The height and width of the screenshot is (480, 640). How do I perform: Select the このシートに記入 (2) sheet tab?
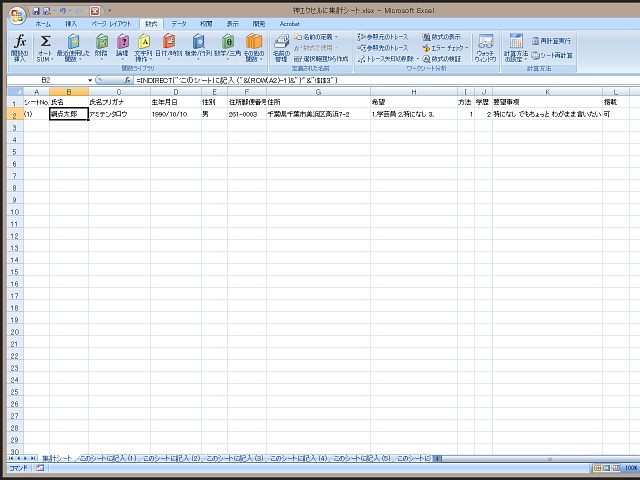tap(171, 457)
